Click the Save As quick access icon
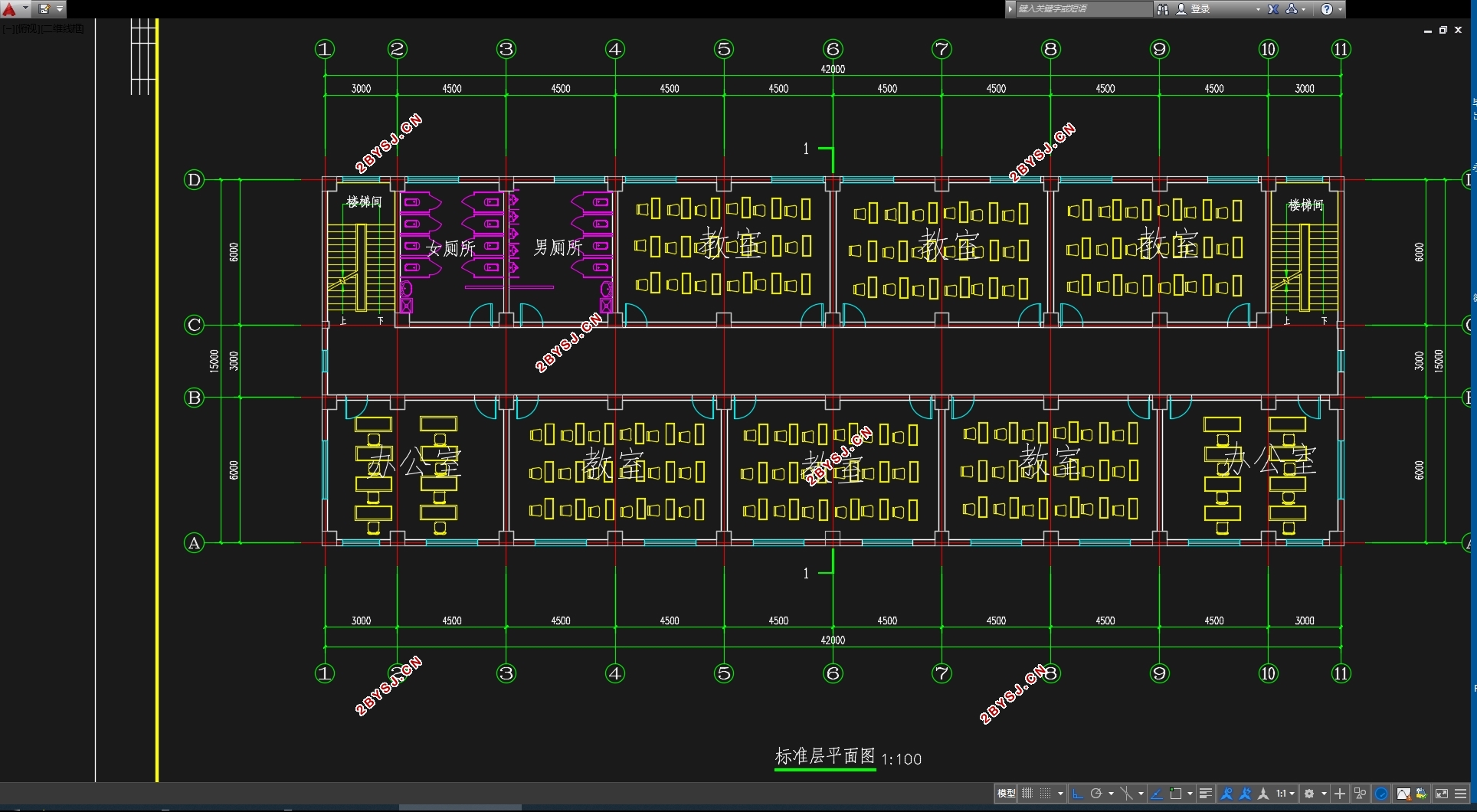 [x=44, y=9]
